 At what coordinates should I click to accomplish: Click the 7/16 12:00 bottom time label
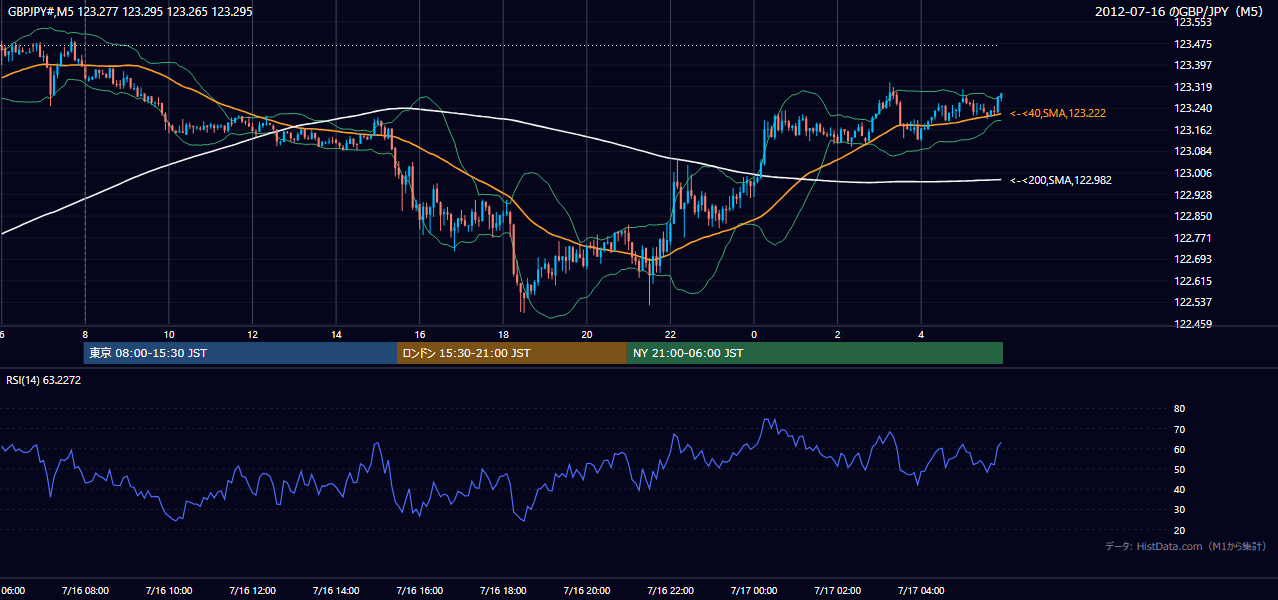click(252, 590)
